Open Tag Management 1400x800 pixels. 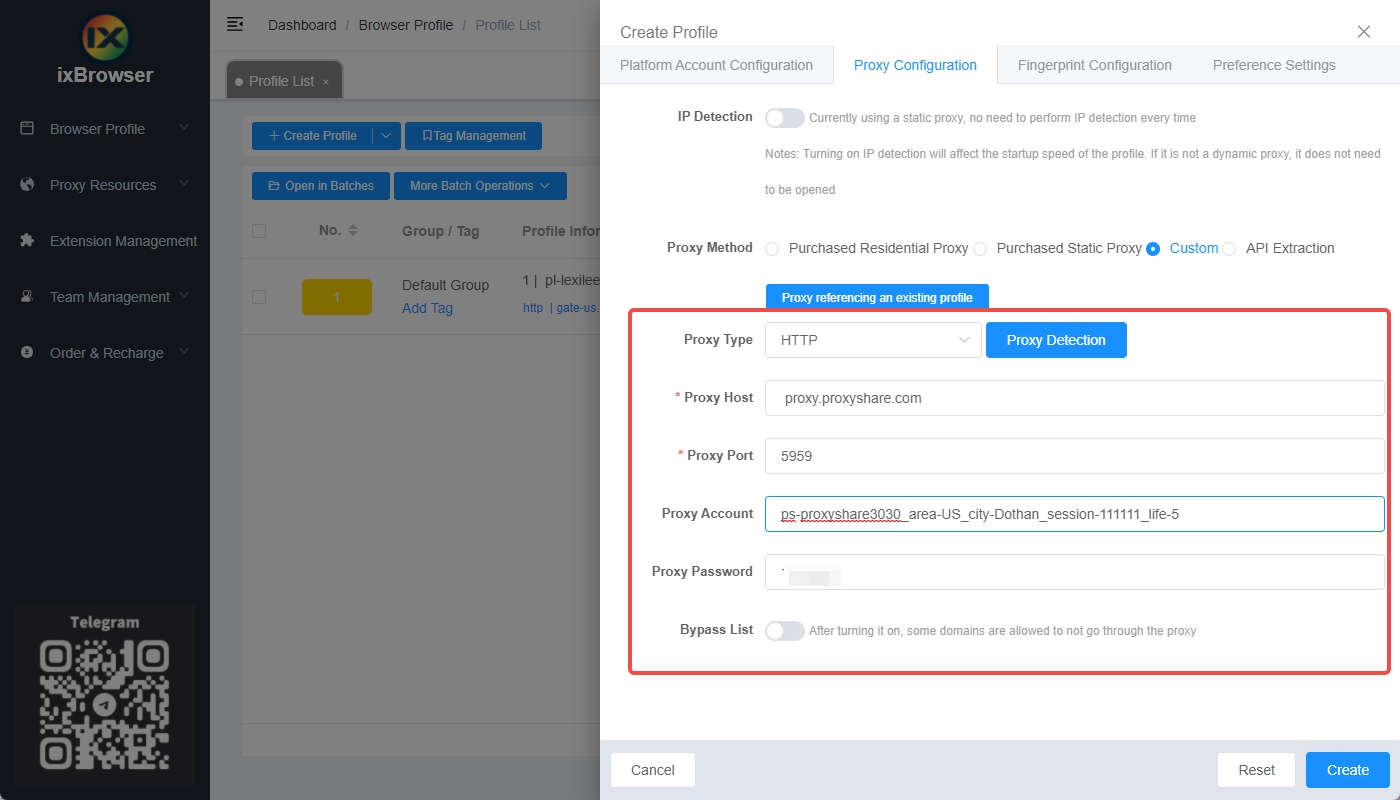coord(473,136)
